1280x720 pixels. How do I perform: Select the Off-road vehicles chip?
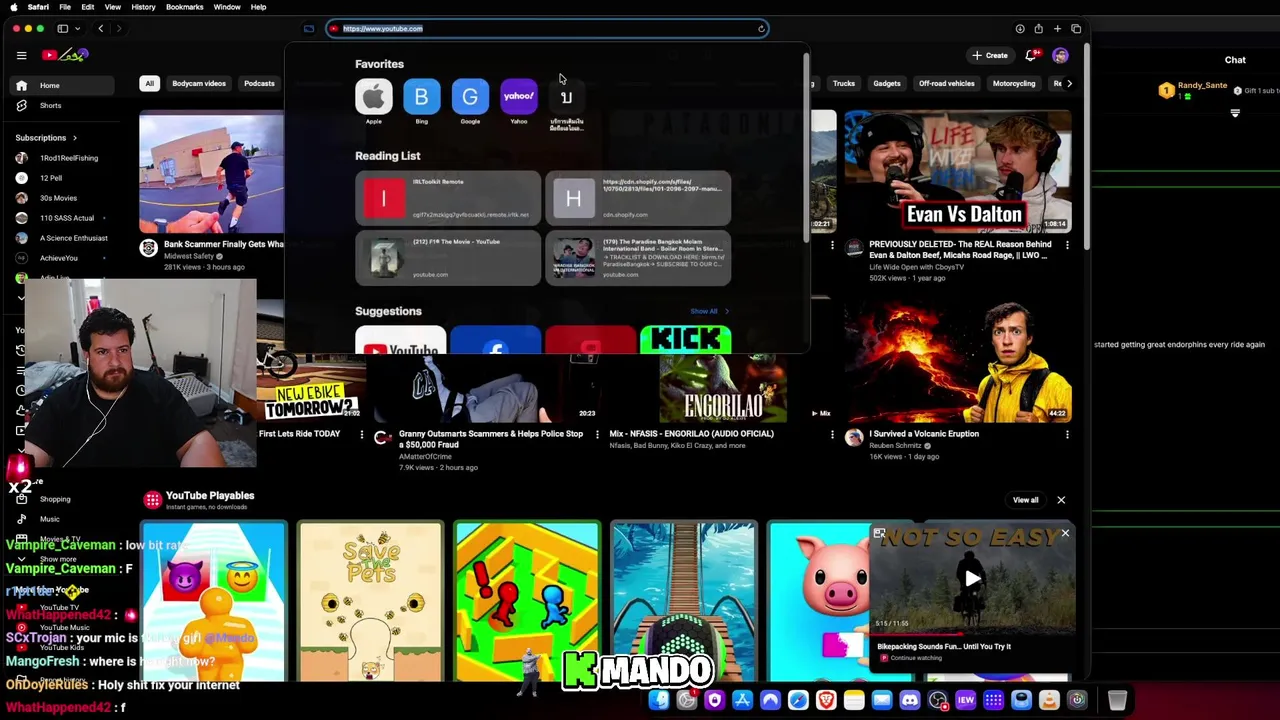click(x=946, y=84)
